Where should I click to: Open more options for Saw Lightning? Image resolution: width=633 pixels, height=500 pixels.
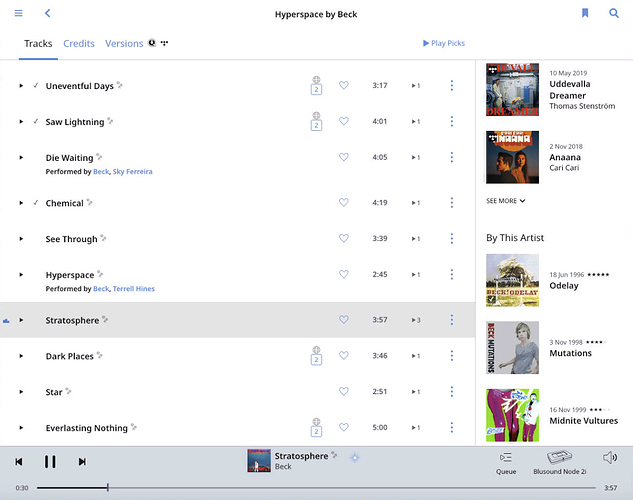tap(452, 121)
